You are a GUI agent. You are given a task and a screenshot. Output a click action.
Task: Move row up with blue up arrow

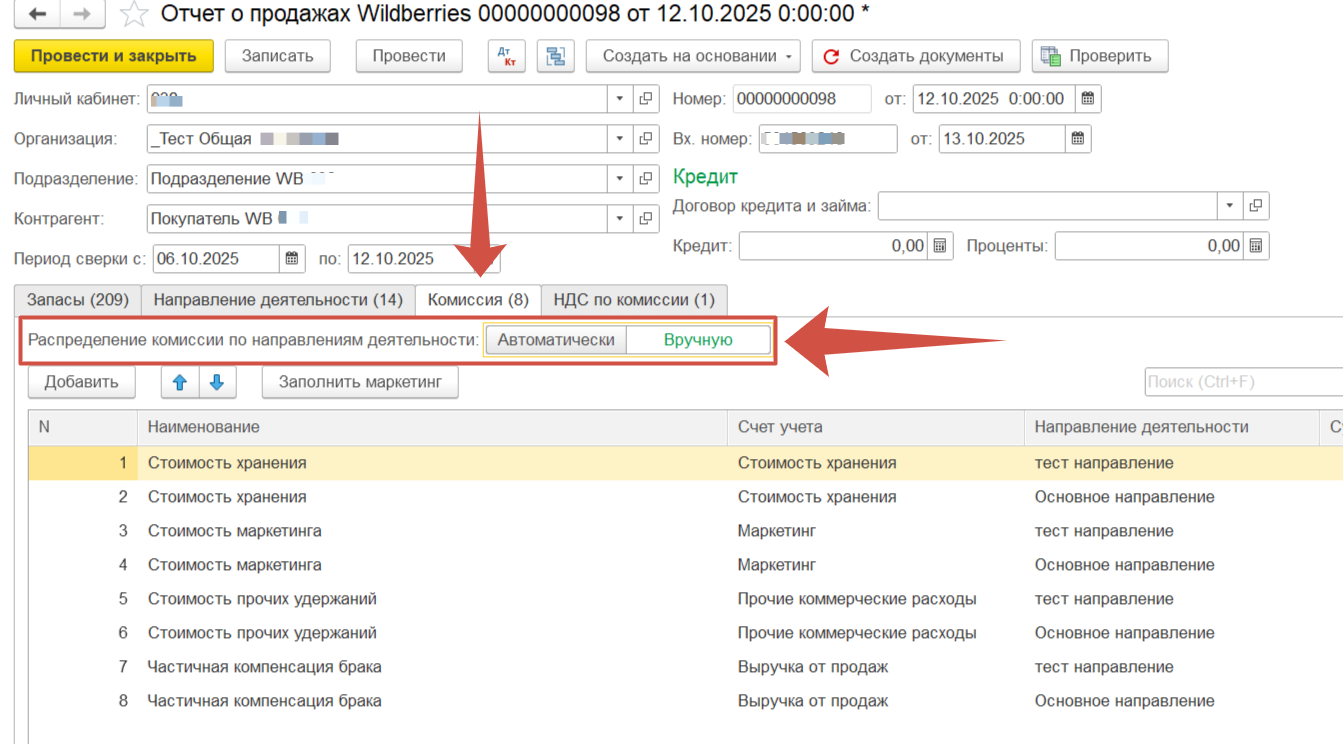click(180, 382)
